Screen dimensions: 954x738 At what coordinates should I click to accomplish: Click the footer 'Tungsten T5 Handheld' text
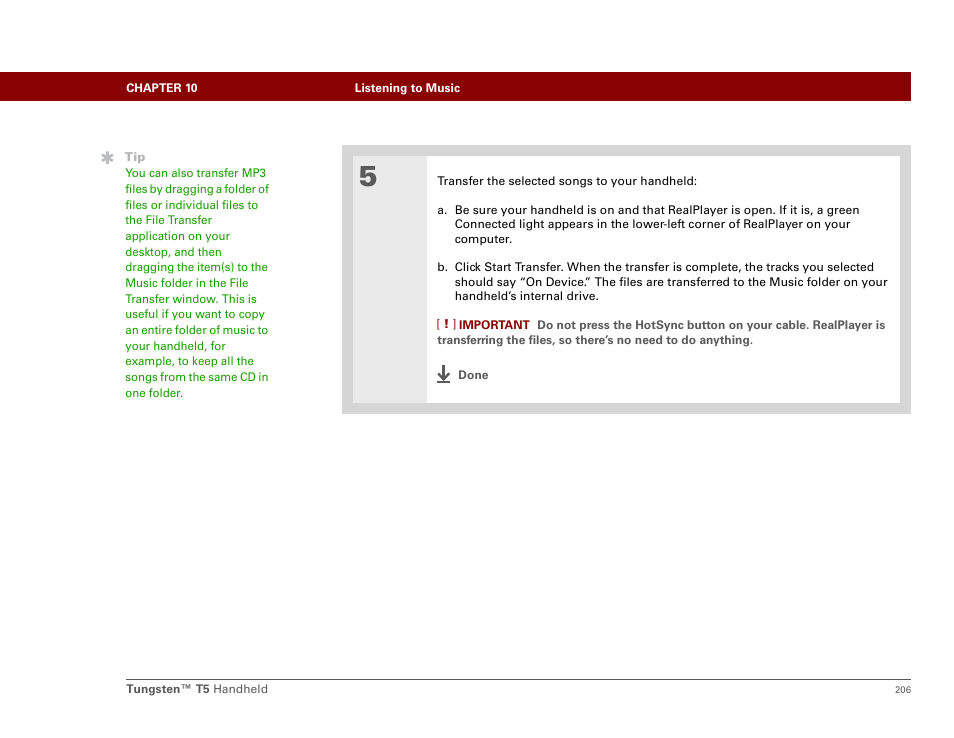pos(197,689)
